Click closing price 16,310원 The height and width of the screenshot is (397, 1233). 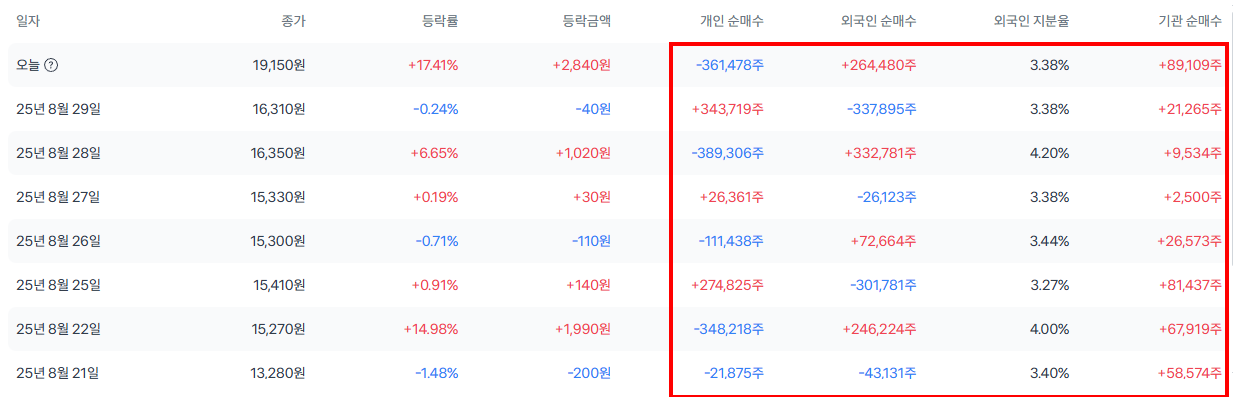[279, 109]
